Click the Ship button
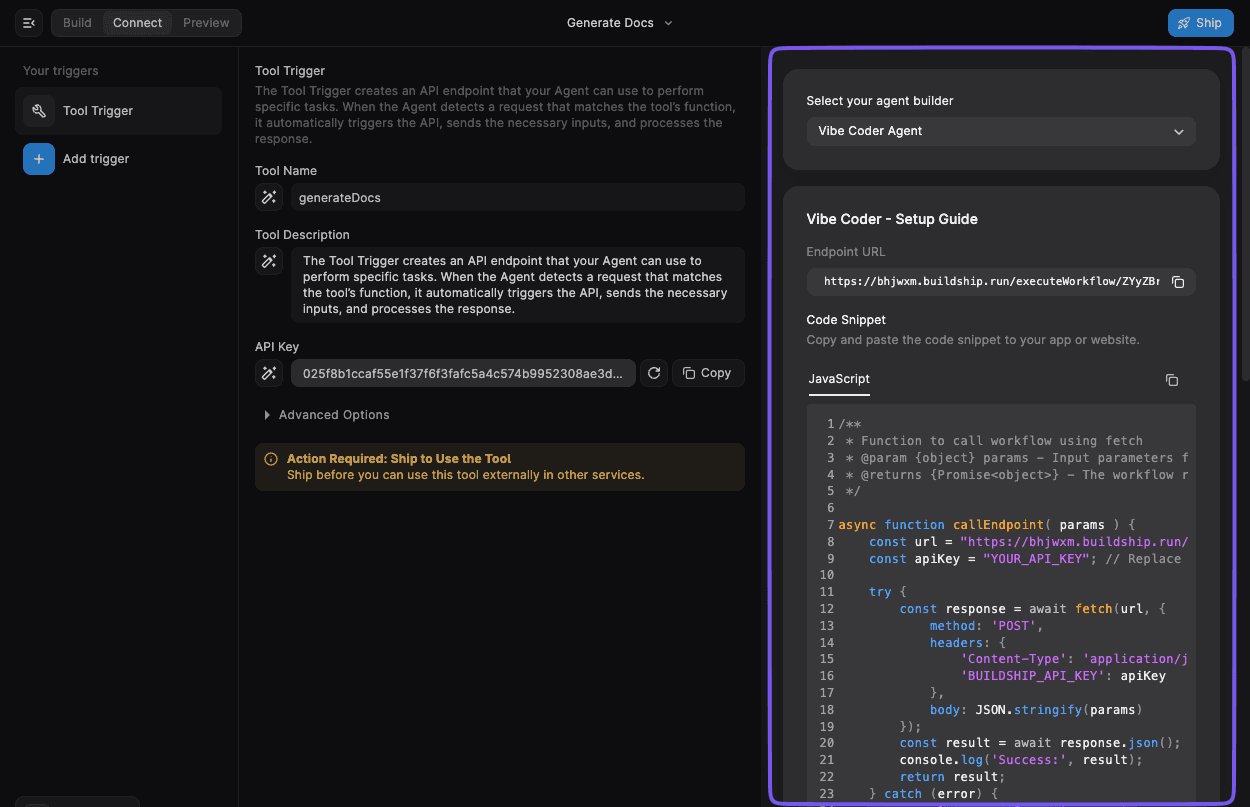This screenshot has width=1250, height=807. click(x=1200, y=23)
